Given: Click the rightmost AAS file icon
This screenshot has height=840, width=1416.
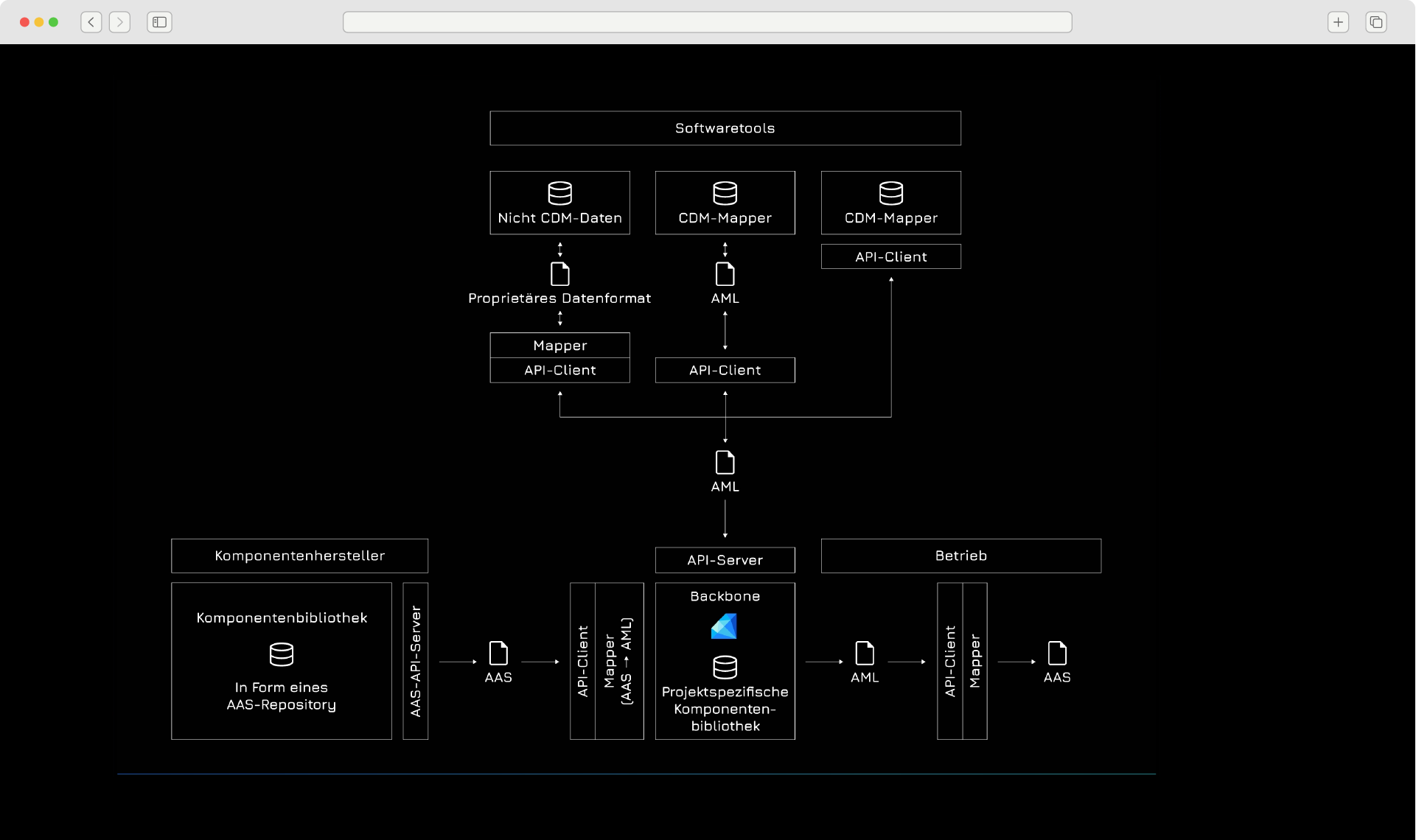Looking at the screenshot, I should (1056, 654).
